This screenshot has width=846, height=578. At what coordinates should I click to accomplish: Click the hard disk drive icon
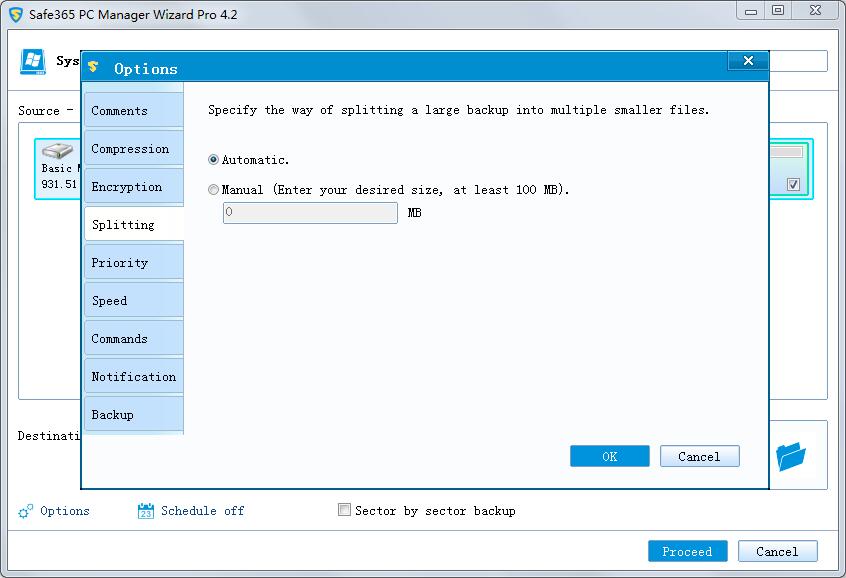(x=58, y=151)
